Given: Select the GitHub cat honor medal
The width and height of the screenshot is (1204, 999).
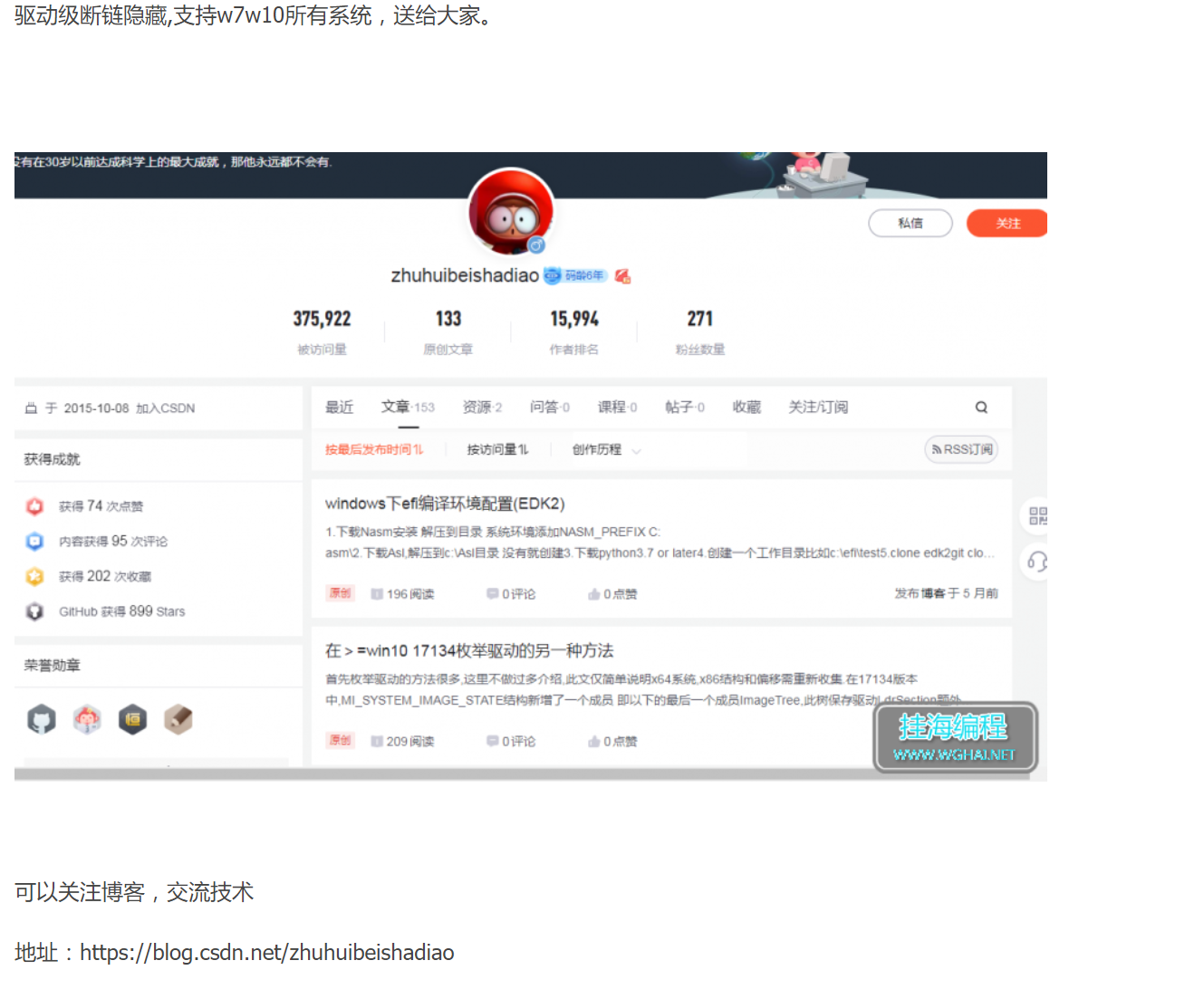Looking at the screenshot, I should 42,720.
